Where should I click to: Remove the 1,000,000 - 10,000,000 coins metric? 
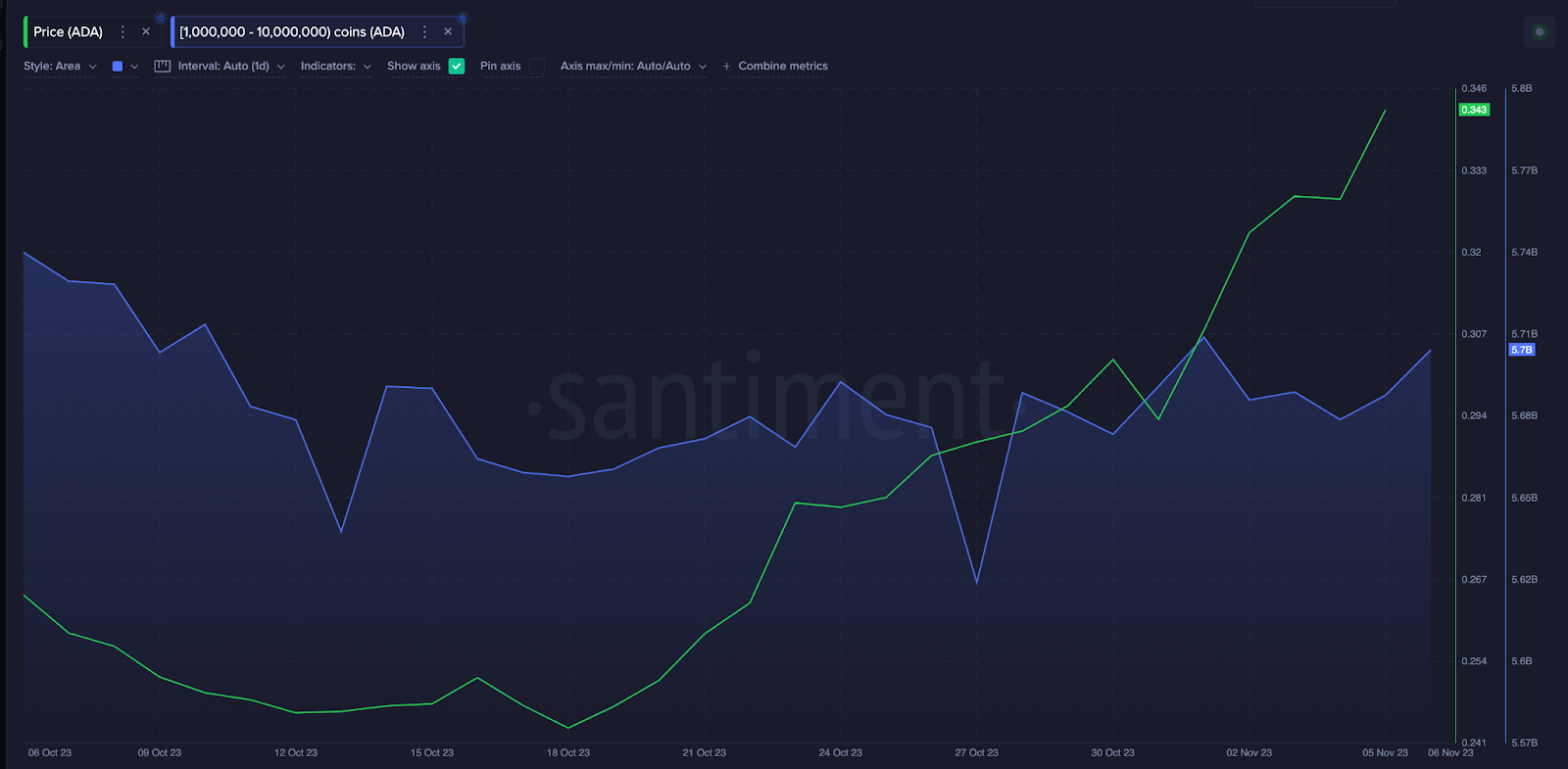click(x=448, y=32)
